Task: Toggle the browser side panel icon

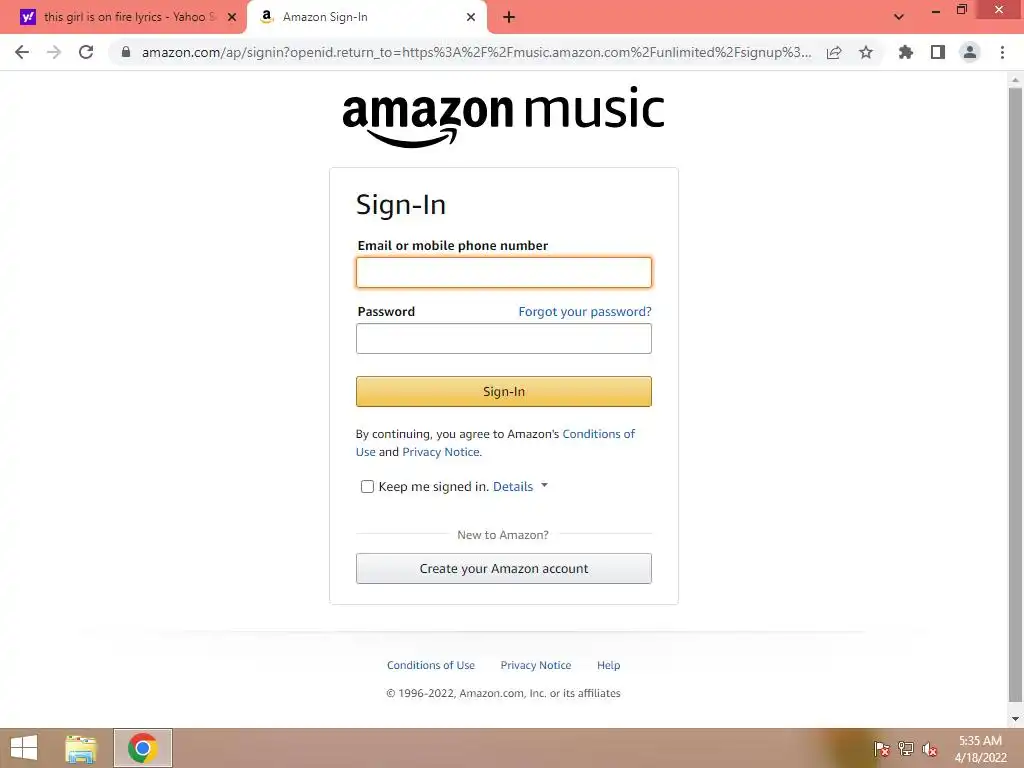Action: [938, 52]
